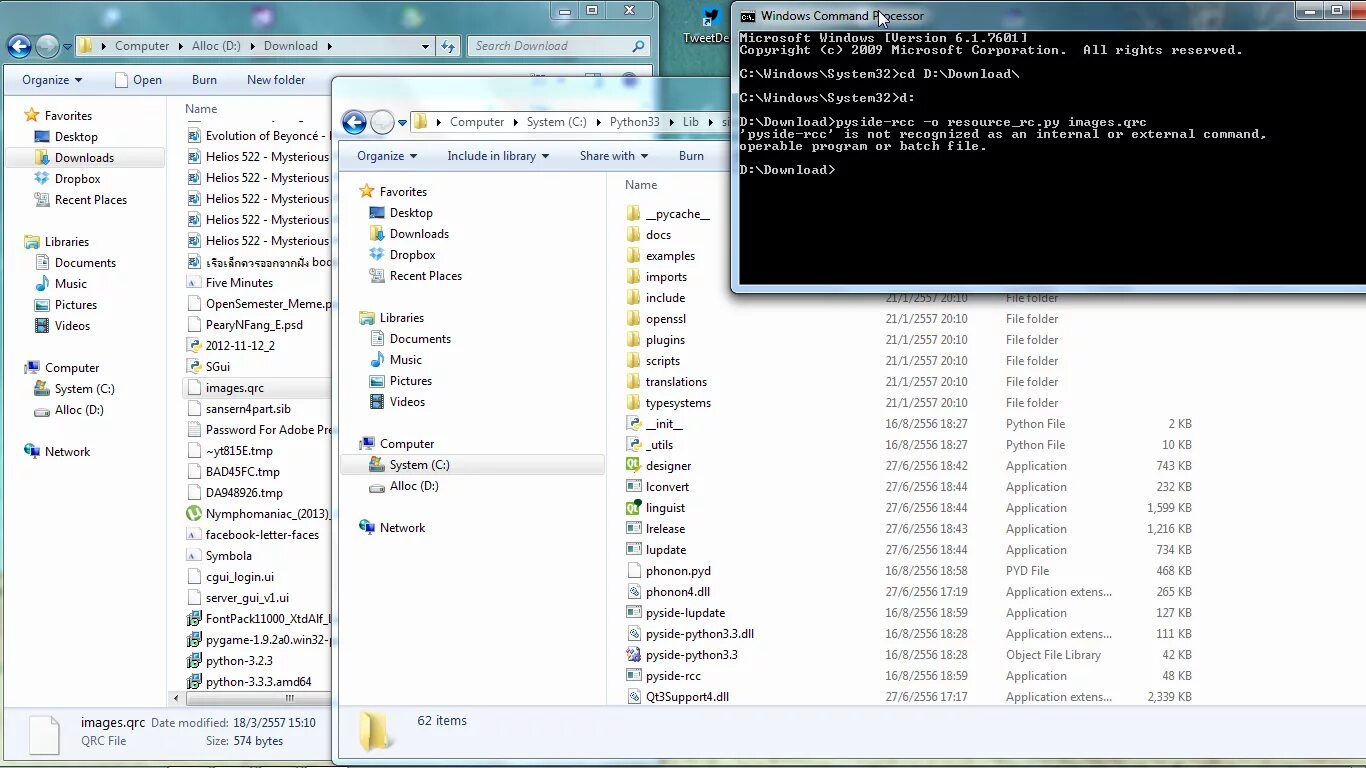Open address bar history dropdown in Download window
Viewport: 1366px width, 768px height.
(425, 46)
